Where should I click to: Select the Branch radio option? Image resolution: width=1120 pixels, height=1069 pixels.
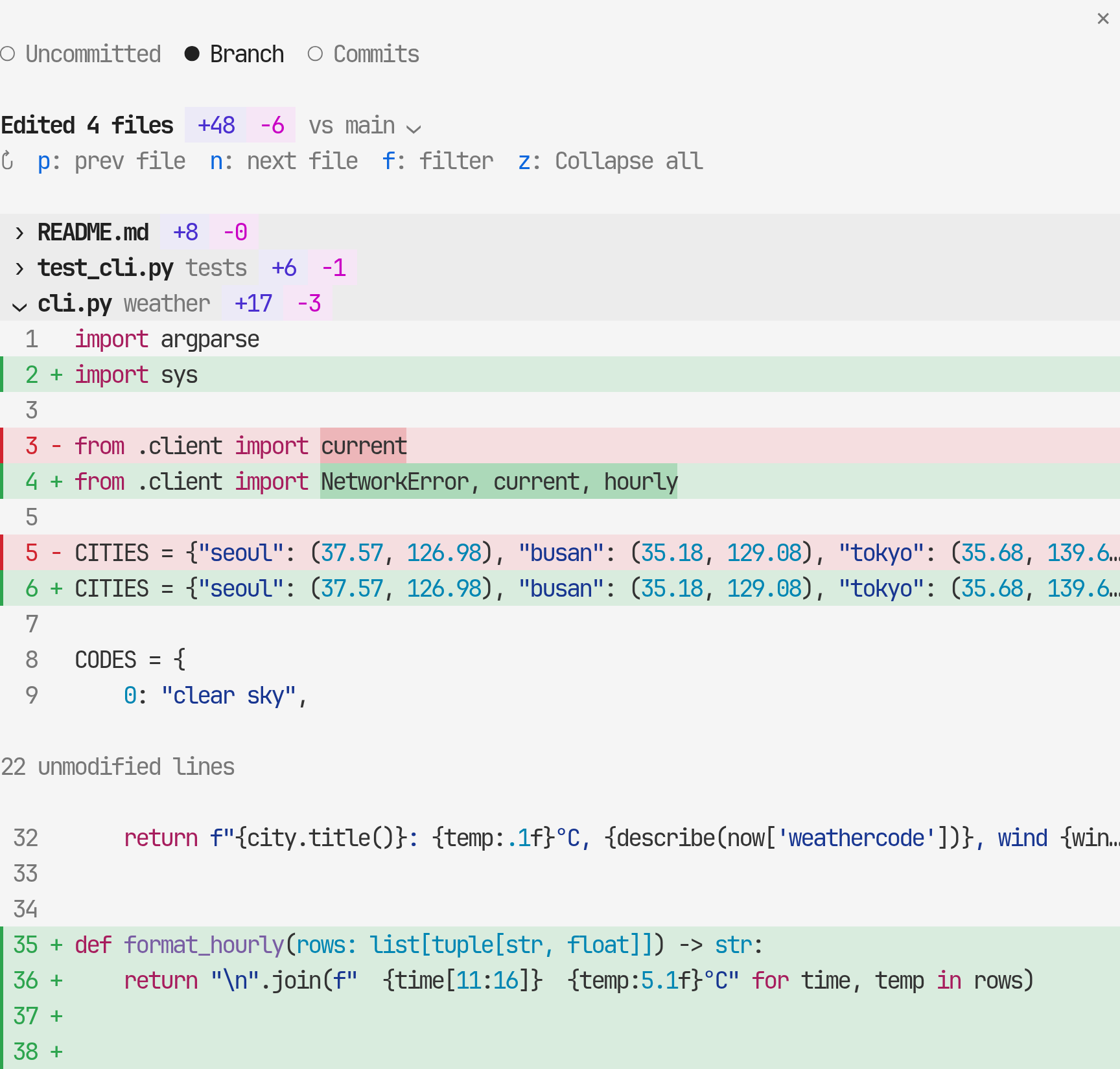(234, 54)
